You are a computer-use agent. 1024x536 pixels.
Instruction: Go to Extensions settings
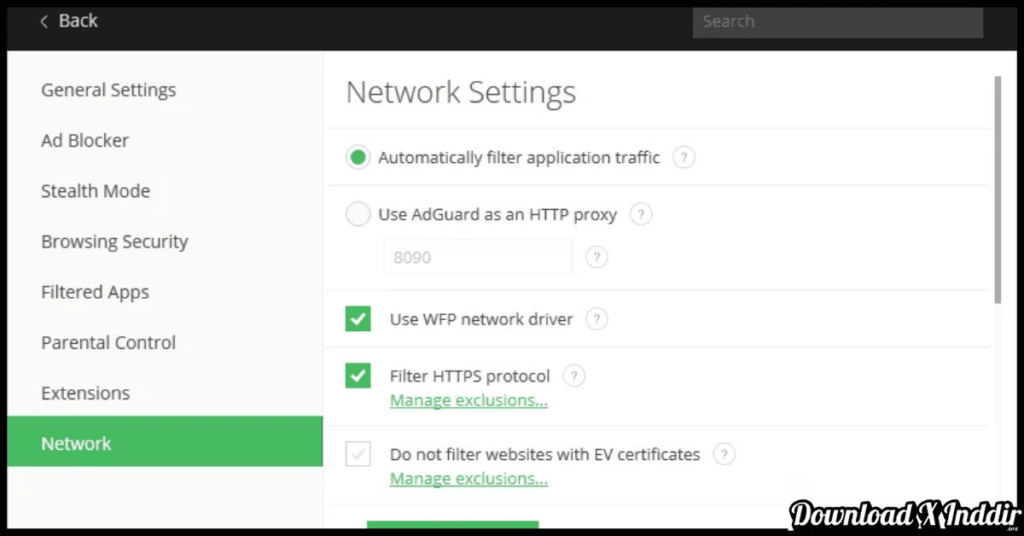pyautogui.click(x=86, y=393)
